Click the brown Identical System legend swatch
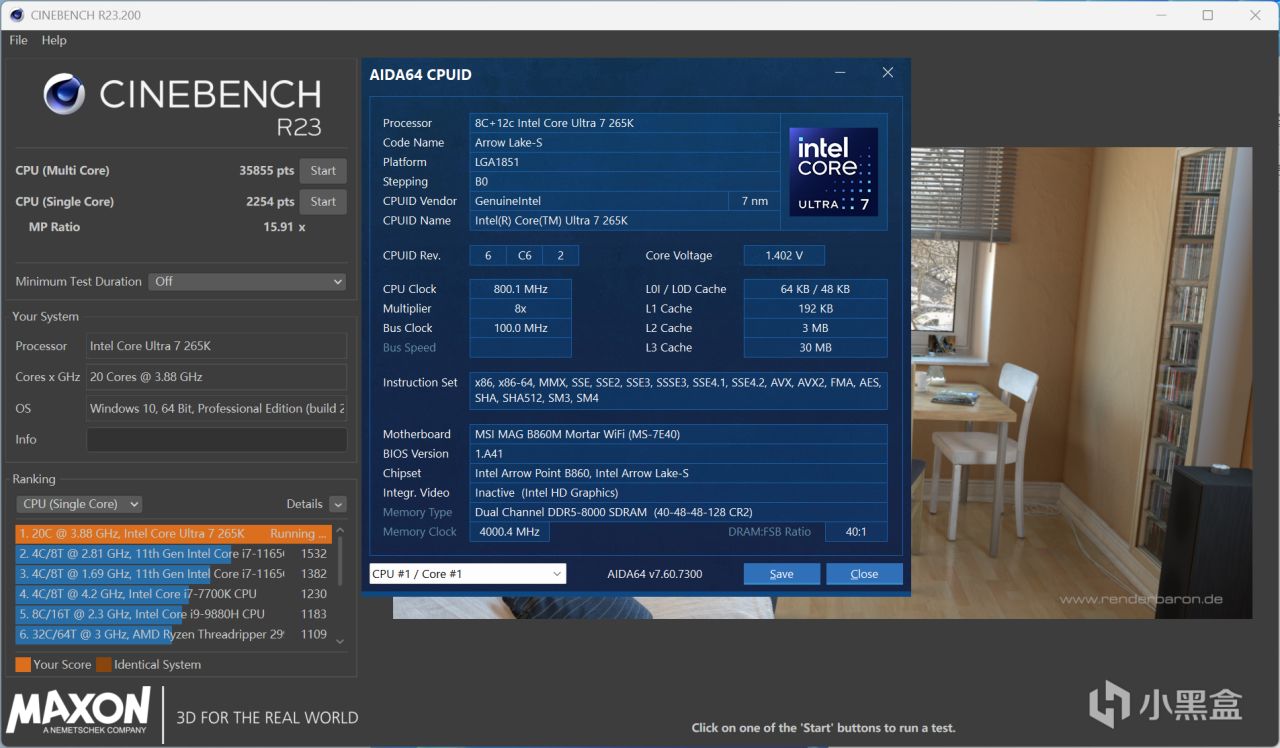This screenshot has height=748, width=1280. (x=104, y=665)
